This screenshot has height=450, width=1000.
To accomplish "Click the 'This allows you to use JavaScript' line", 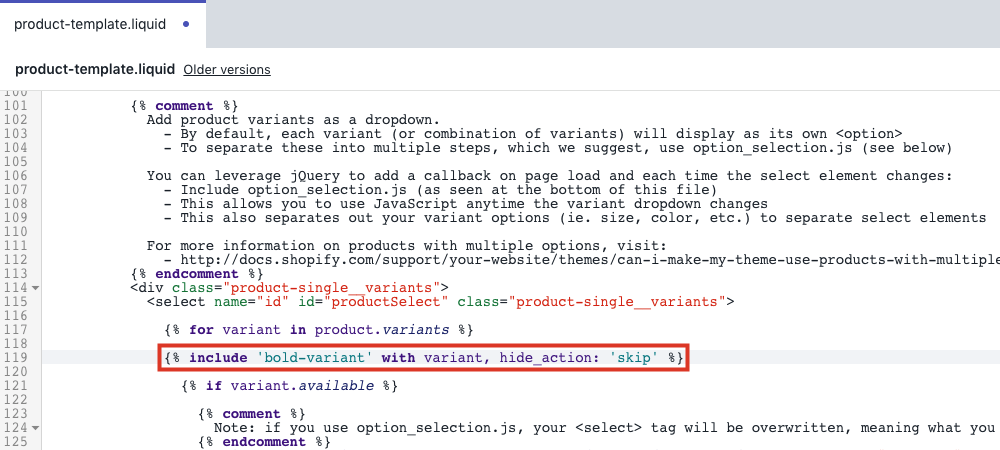I will [x=466, y=204].
